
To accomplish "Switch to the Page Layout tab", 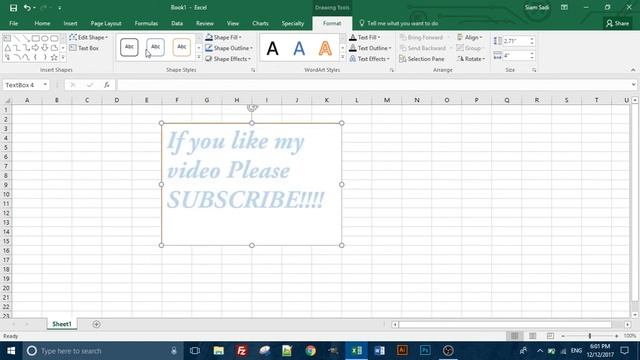I will click(x=106, y=23).
